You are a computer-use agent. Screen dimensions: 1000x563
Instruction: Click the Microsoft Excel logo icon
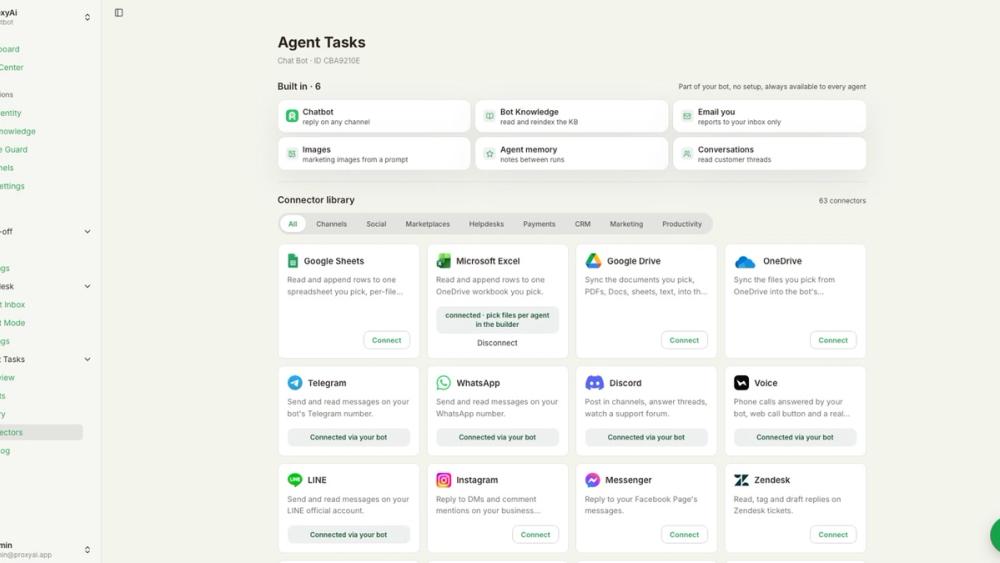[x=443, y=261]
